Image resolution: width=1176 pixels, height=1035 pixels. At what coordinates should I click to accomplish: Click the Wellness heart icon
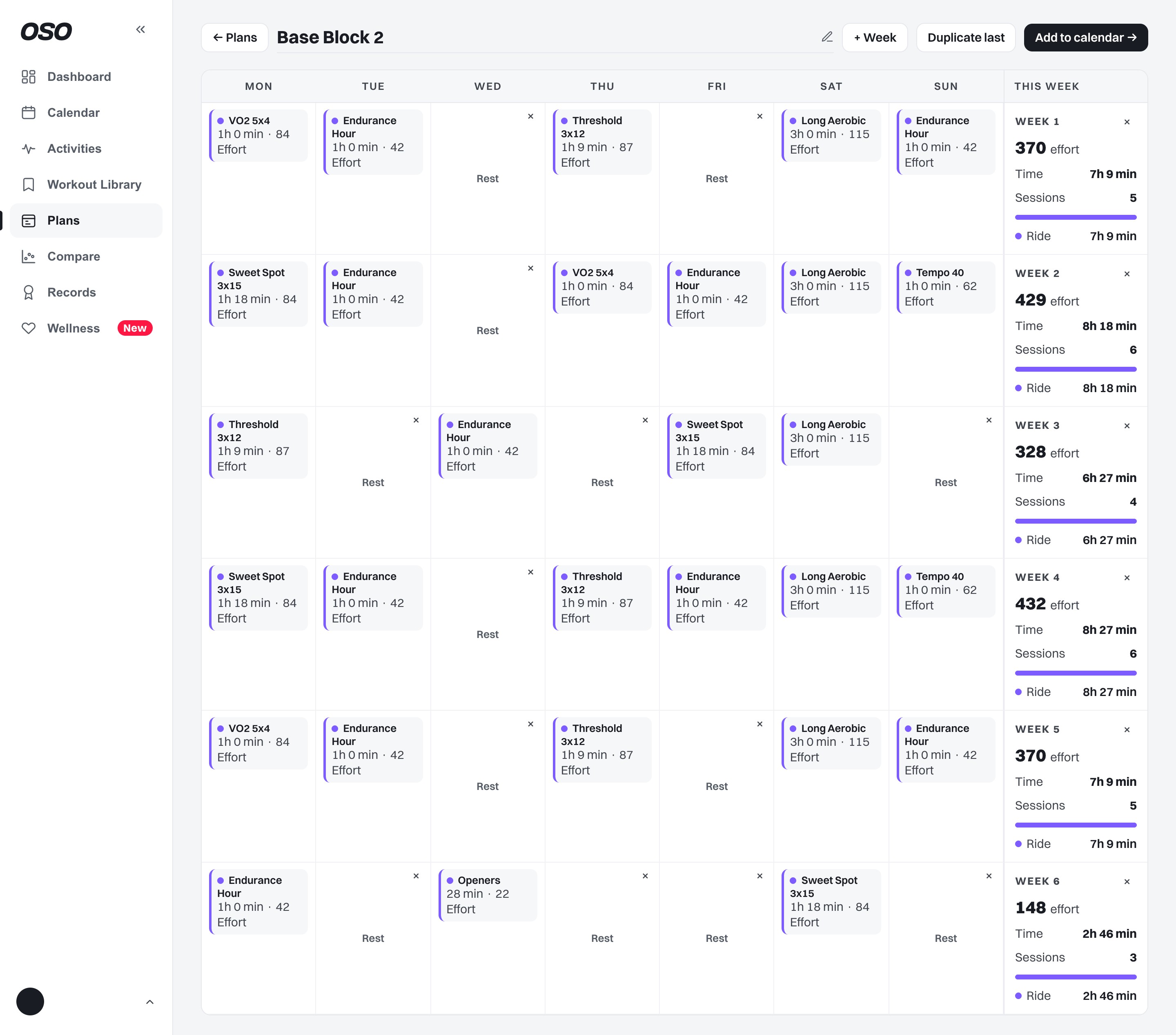[29, 328]
